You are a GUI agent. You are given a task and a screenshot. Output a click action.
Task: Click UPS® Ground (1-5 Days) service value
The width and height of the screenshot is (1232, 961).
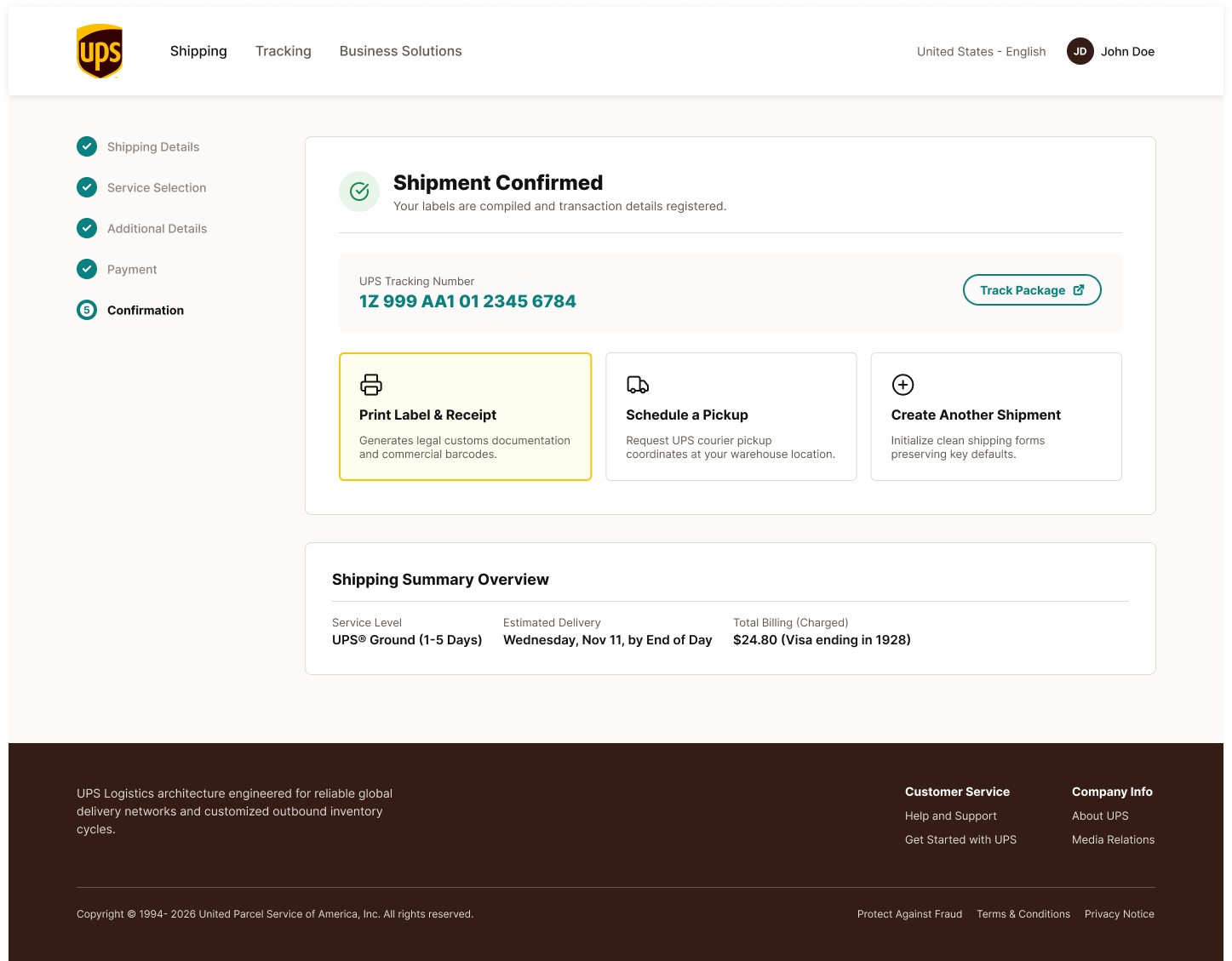[x=407, y=640]
